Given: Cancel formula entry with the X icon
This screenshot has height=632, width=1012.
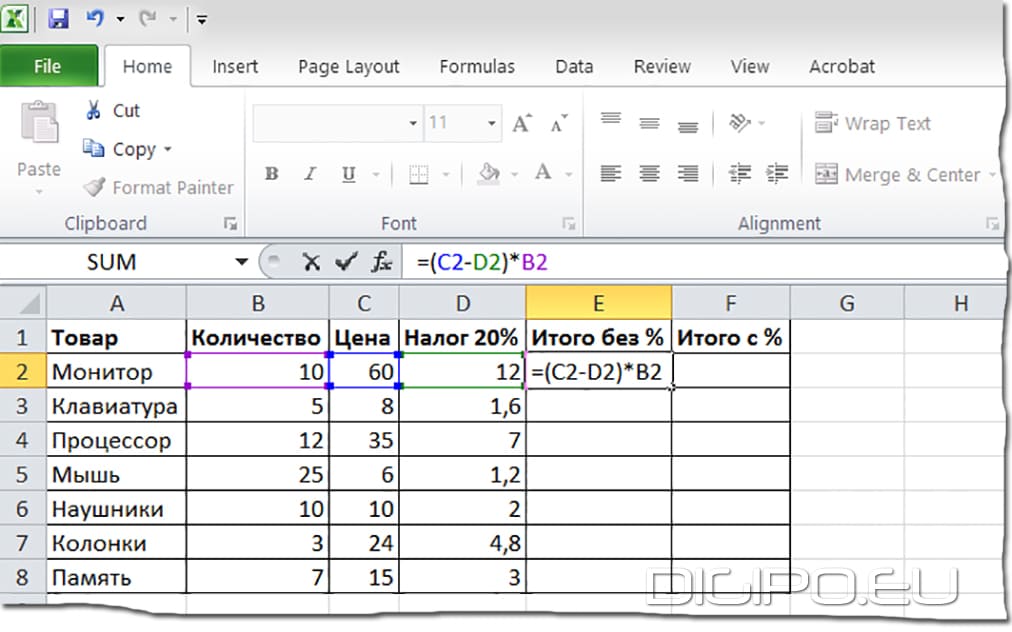Looking at the screenshot, I should pyautogui.click(x=312, y=262).
